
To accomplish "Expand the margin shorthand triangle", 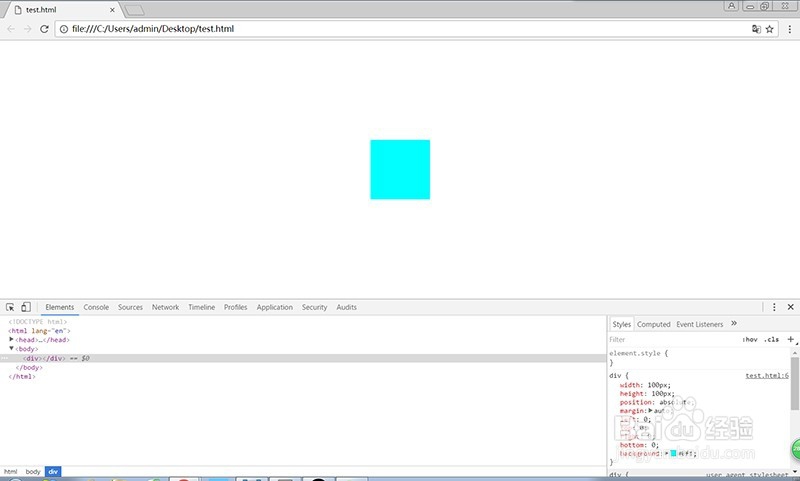I will tap(651, 411).
